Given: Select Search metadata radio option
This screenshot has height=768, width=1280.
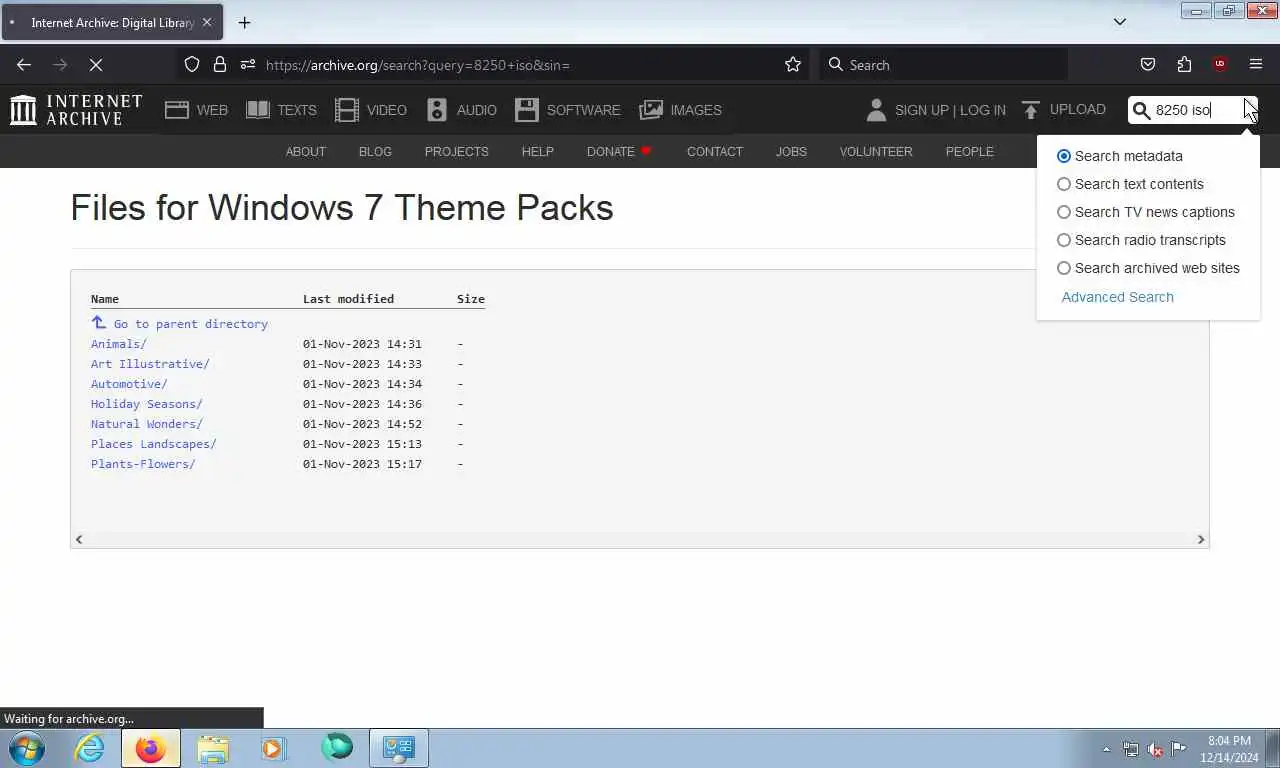Looking at the screenshot, I should [x=1064, y=156].
